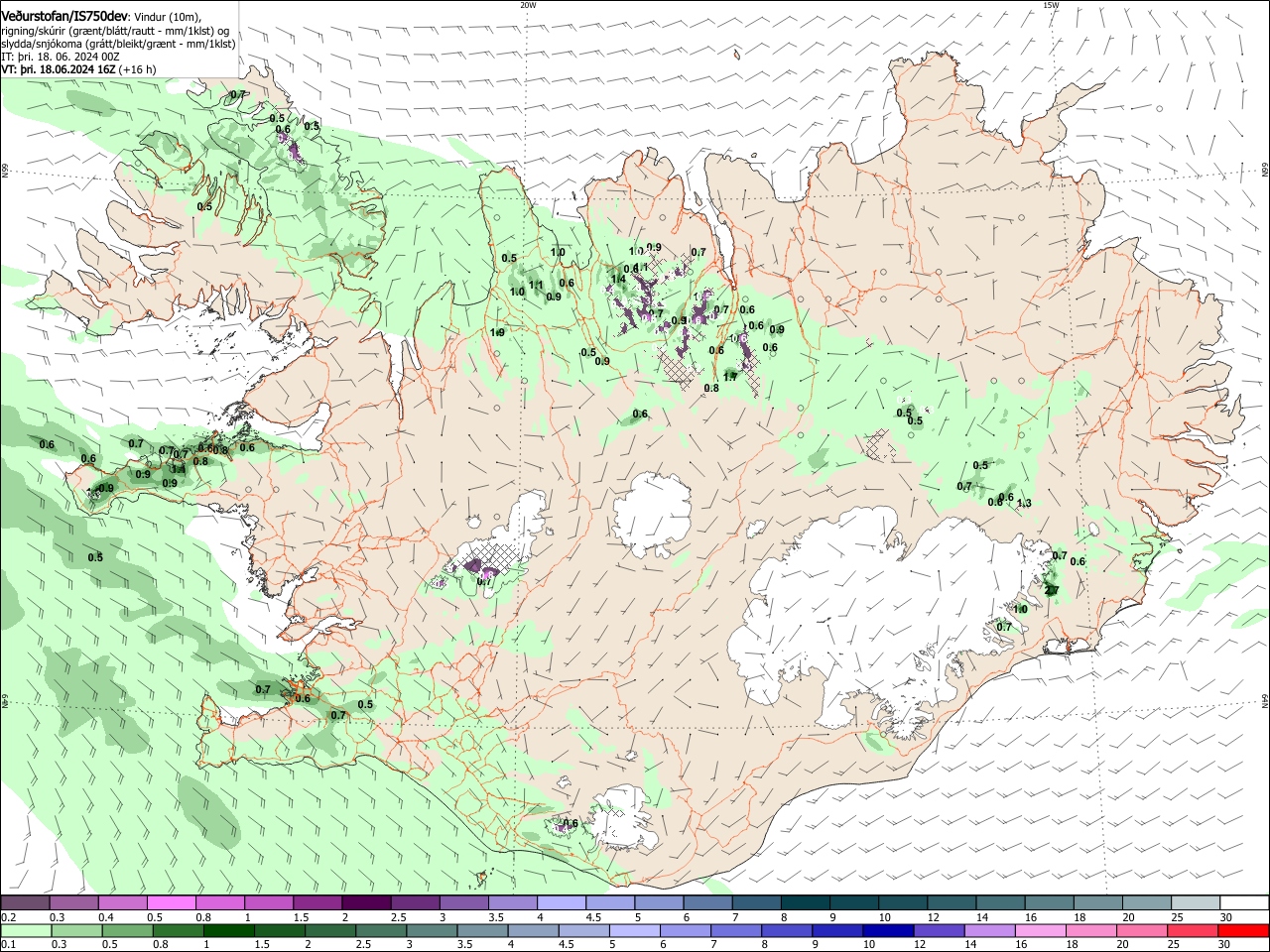Screen dimensions: 1270x952
Task: Click the '0.2' label starting the top legend row
Action: (9, 917)
